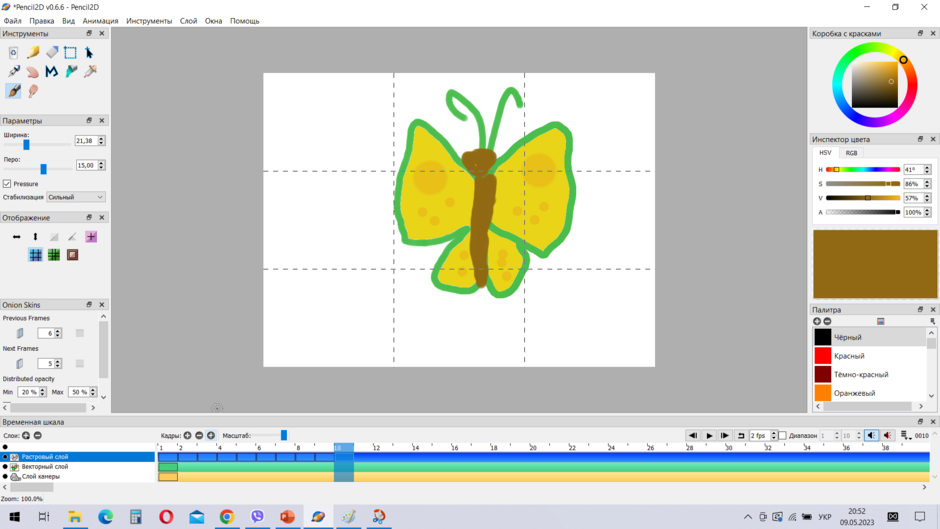Toggle the pink overlay center button

91,237
